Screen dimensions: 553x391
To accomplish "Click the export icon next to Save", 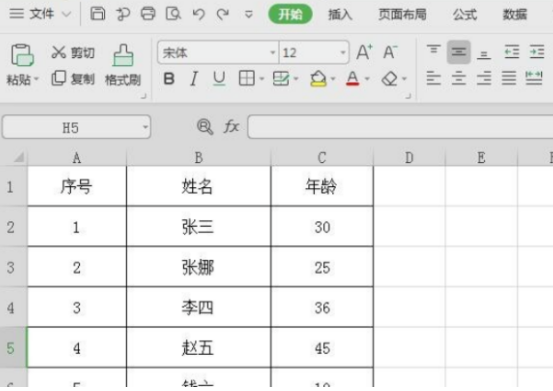I will tap(123, 14).
